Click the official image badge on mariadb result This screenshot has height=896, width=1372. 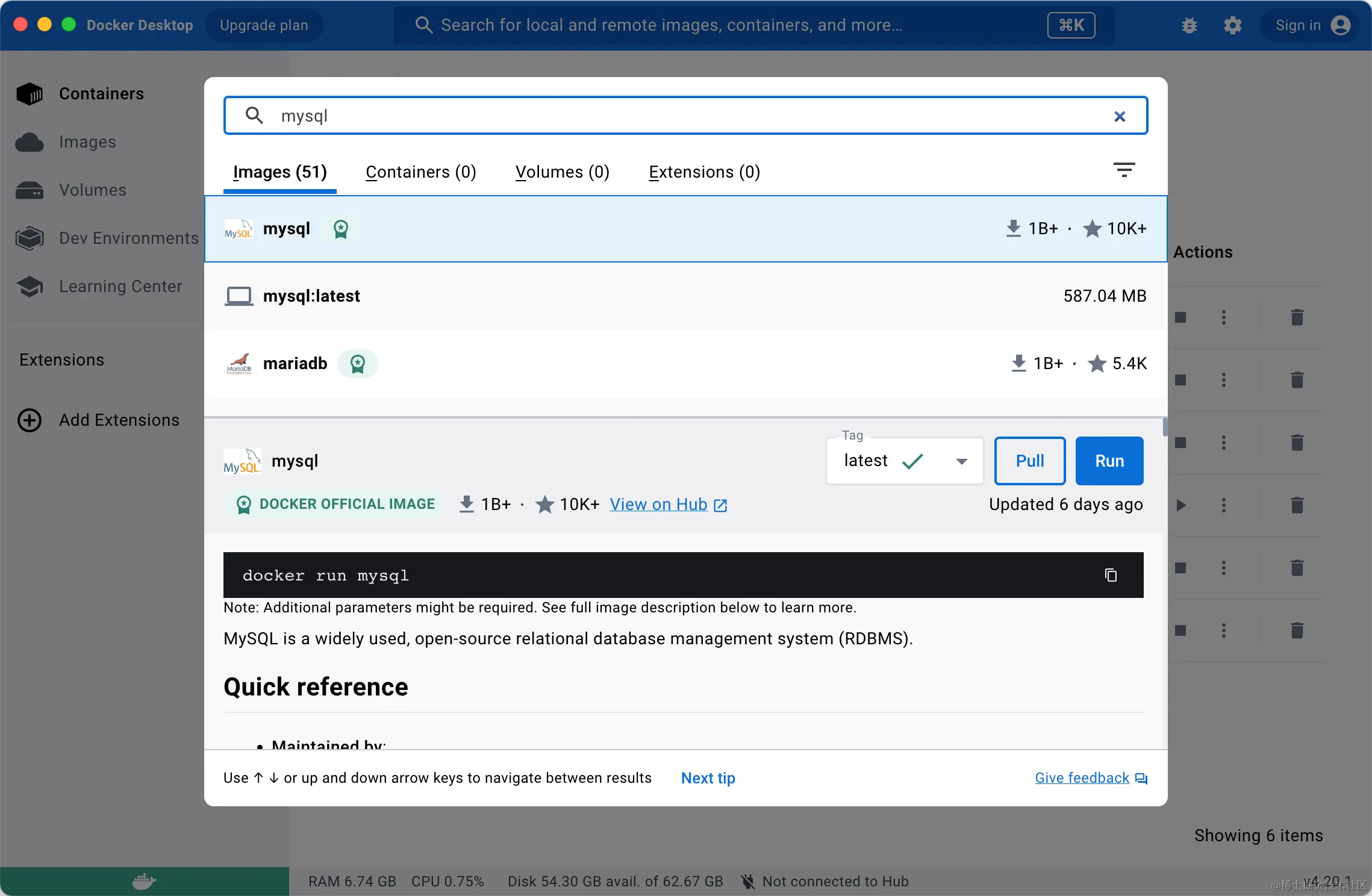point(358,364)
